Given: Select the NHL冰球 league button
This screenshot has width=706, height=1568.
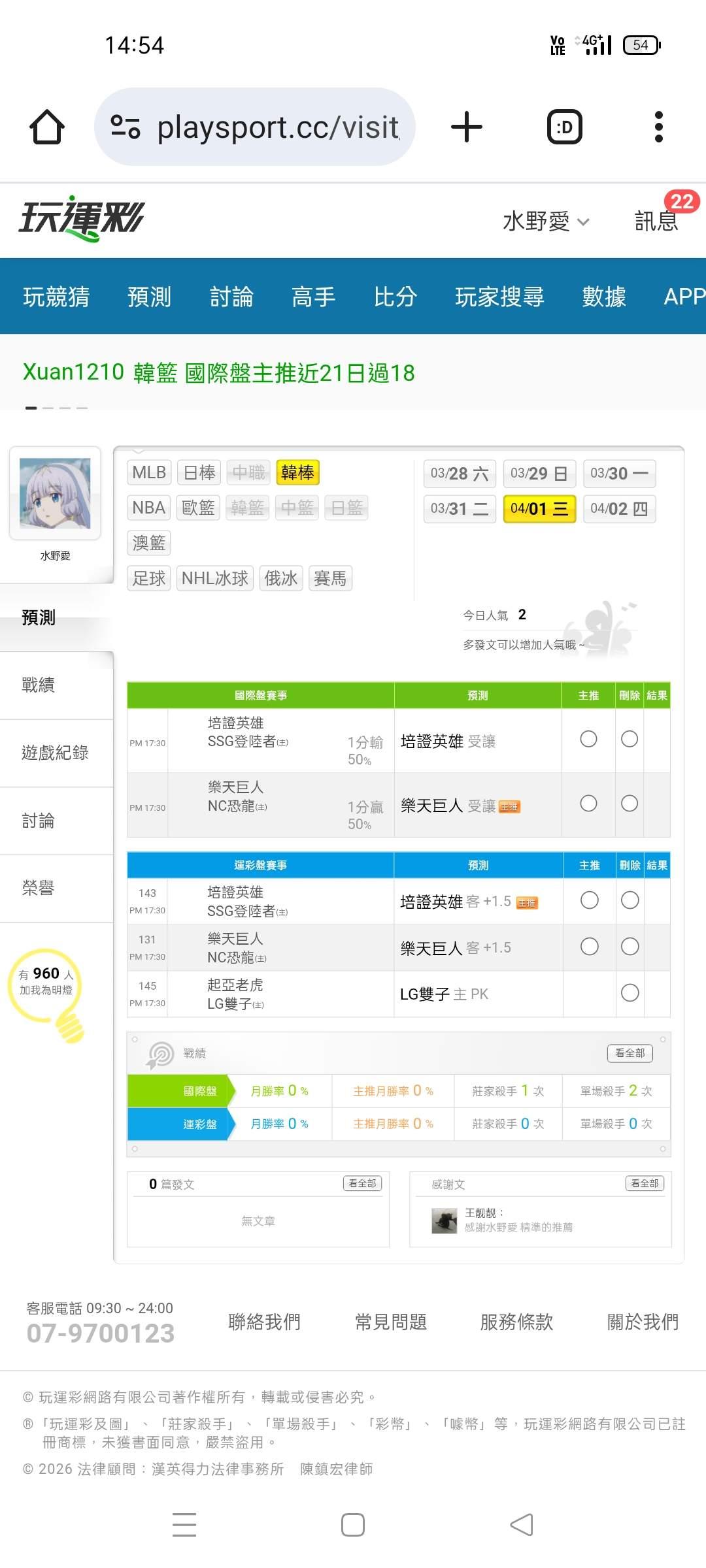Looking at the screenshot, I should (215, 578).
